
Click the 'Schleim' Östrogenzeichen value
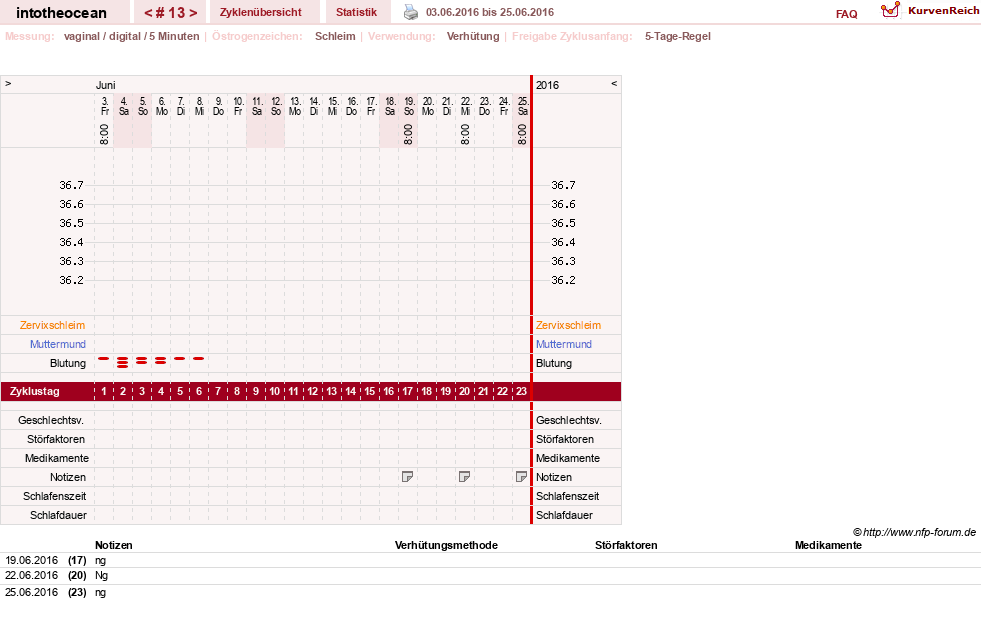(335, 36)
